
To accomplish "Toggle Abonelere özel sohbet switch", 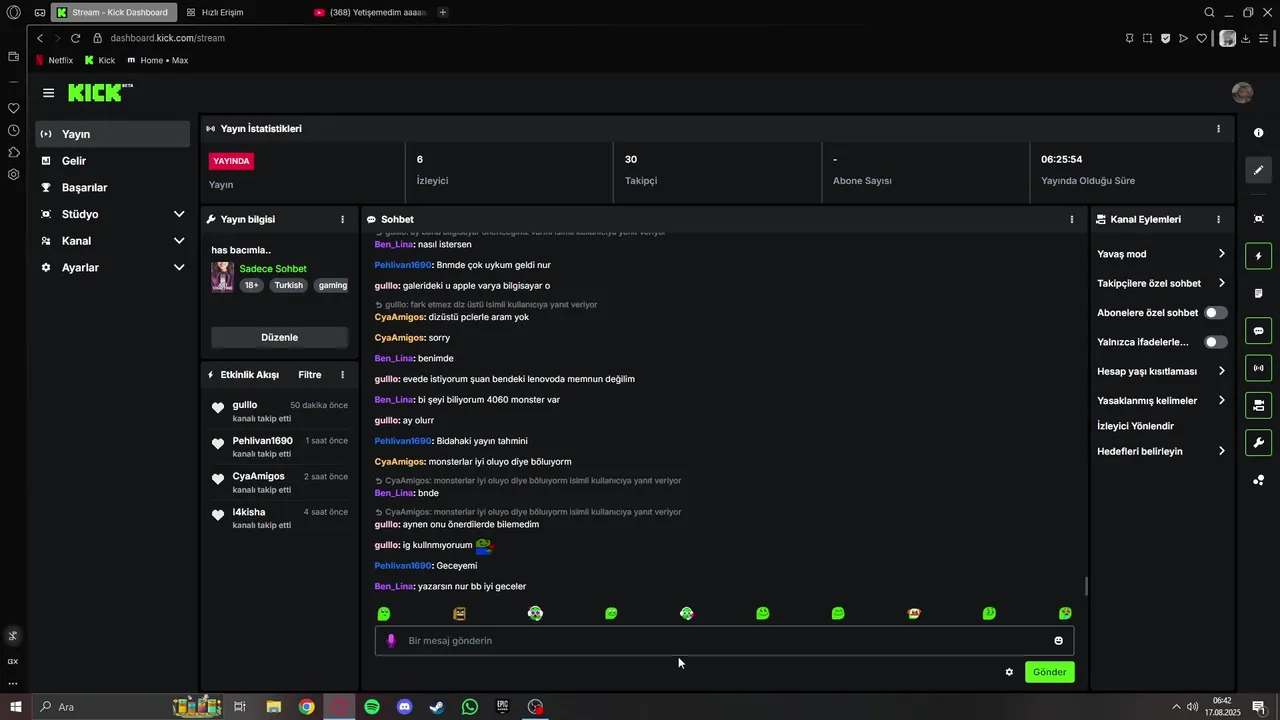I will pyautogui.click(x=1216, y=313).
